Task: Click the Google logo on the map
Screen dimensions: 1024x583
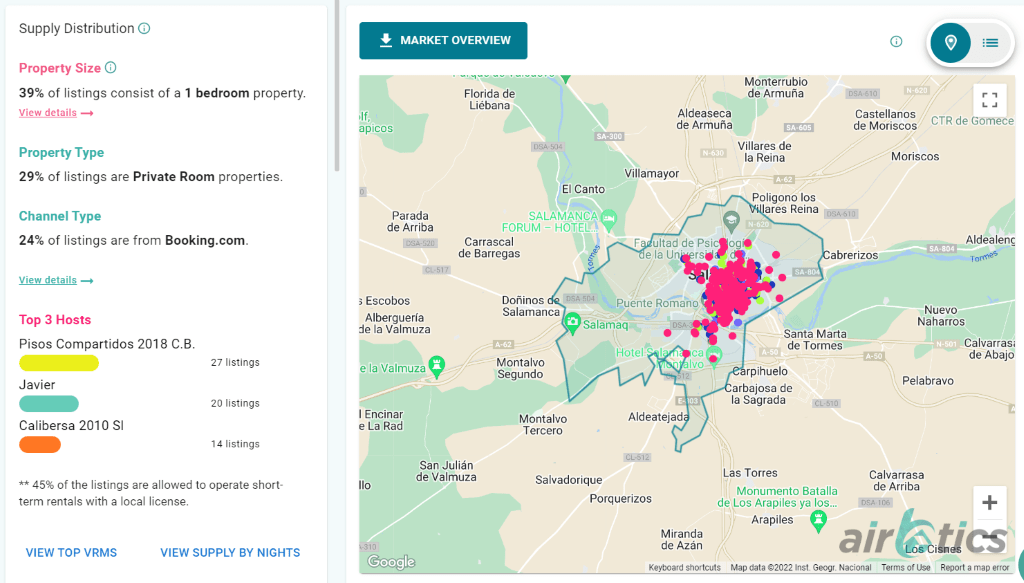Action: (390, 562)
